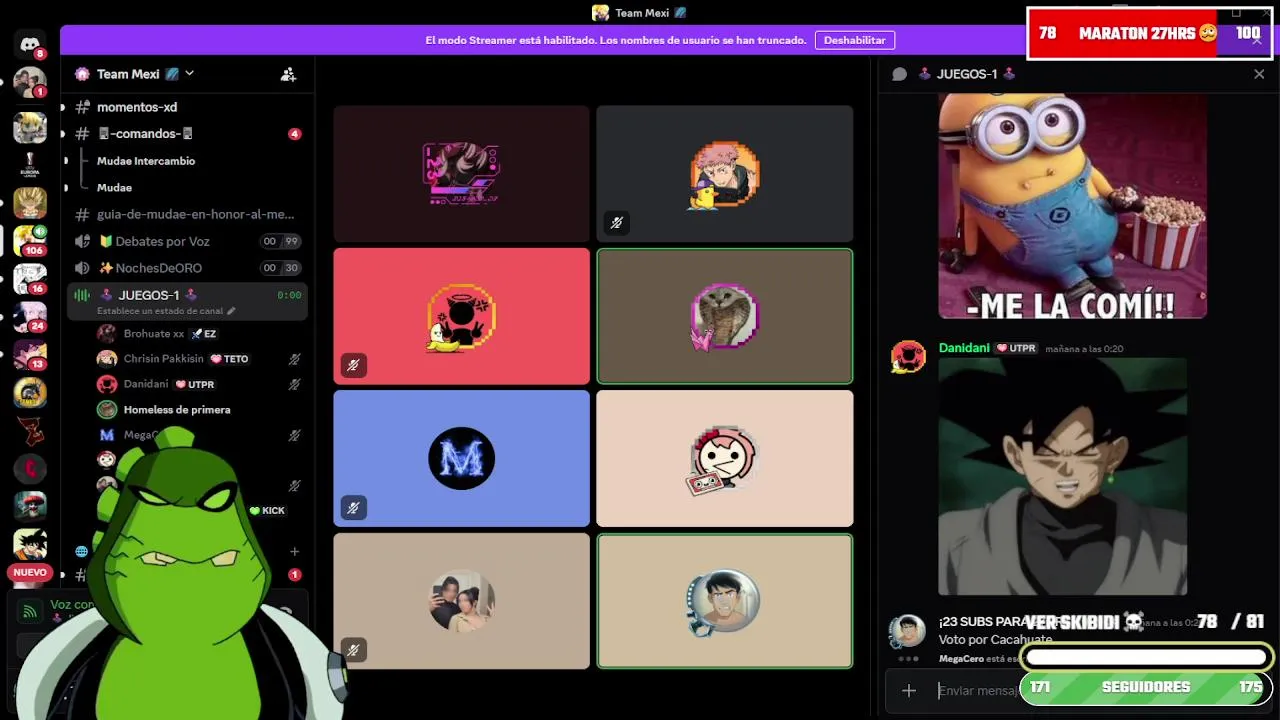Collapse category arrow beside -comandos- channel

(x=63, y=134)
